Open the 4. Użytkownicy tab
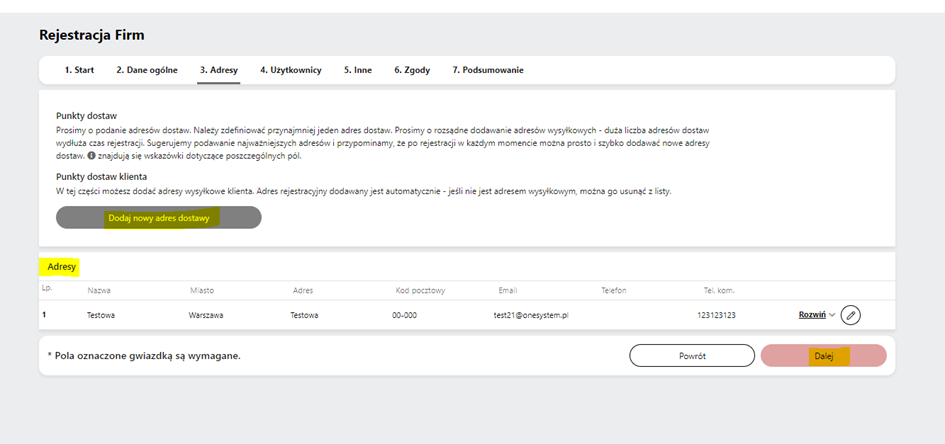 (x=290, y=70)
